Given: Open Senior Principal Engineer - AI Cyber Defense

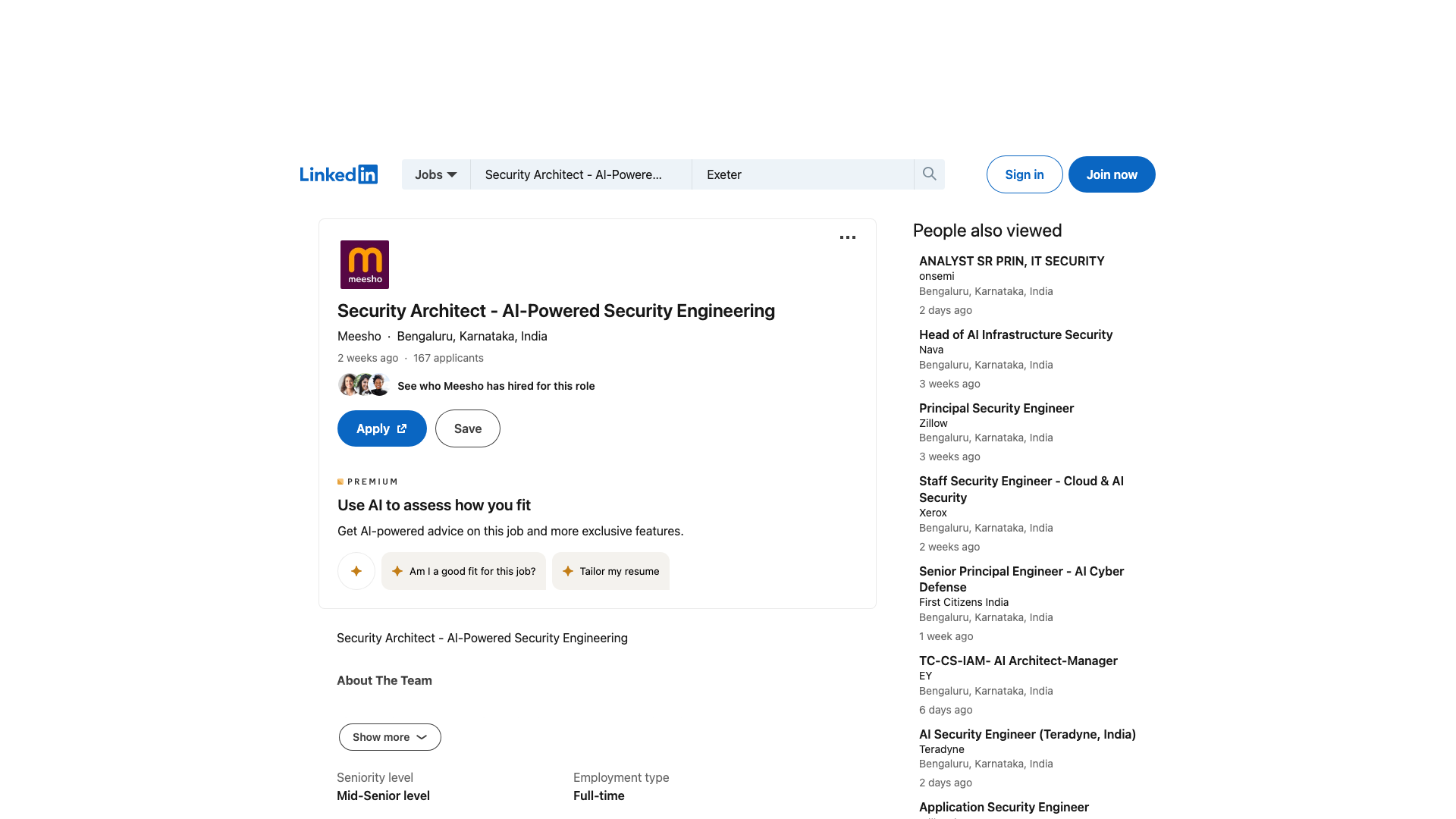Looking at the screenshot, I should tap(1021, 579).
